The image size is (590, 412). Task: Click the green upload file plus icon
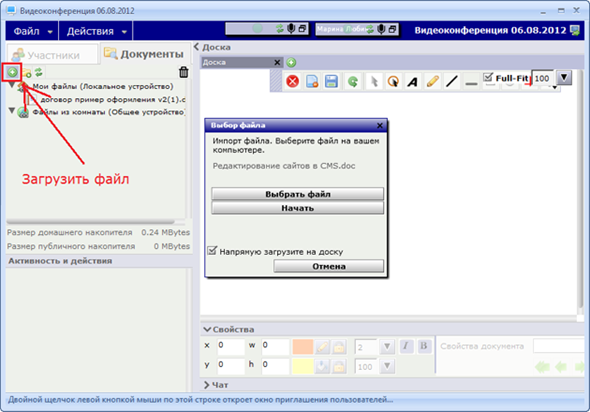coord(12,72)
